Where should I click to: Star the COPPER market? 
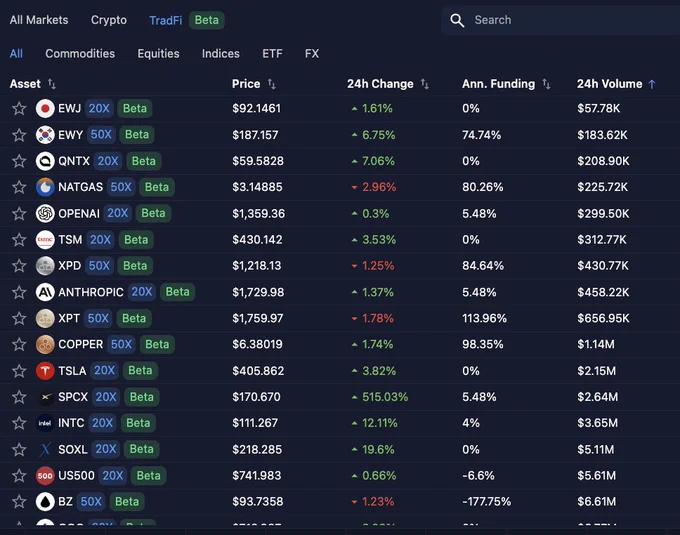click(x=19, y=344)
